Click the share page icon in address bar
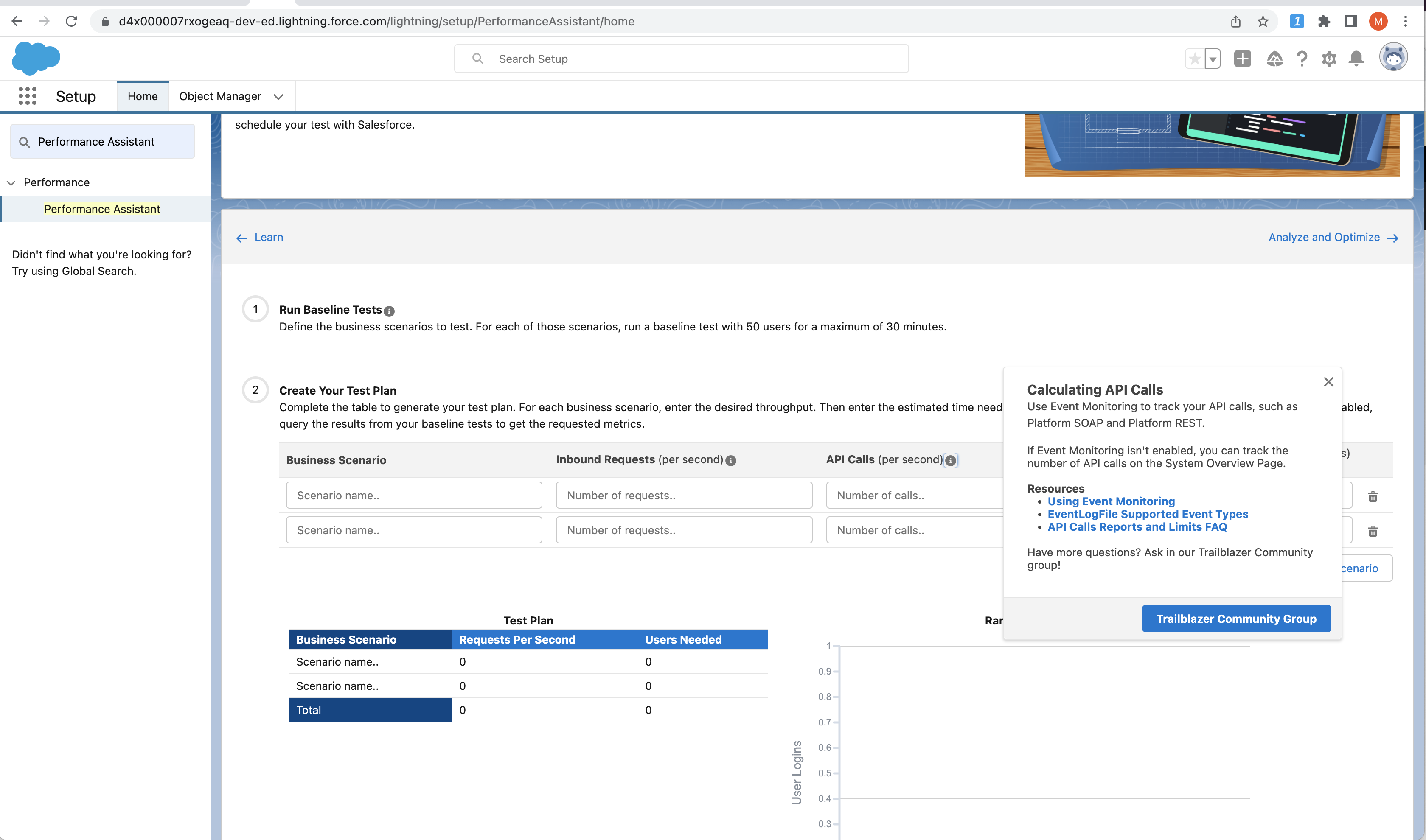The width and height of the screenshot is (1426, 840). tap(1235, 22)
